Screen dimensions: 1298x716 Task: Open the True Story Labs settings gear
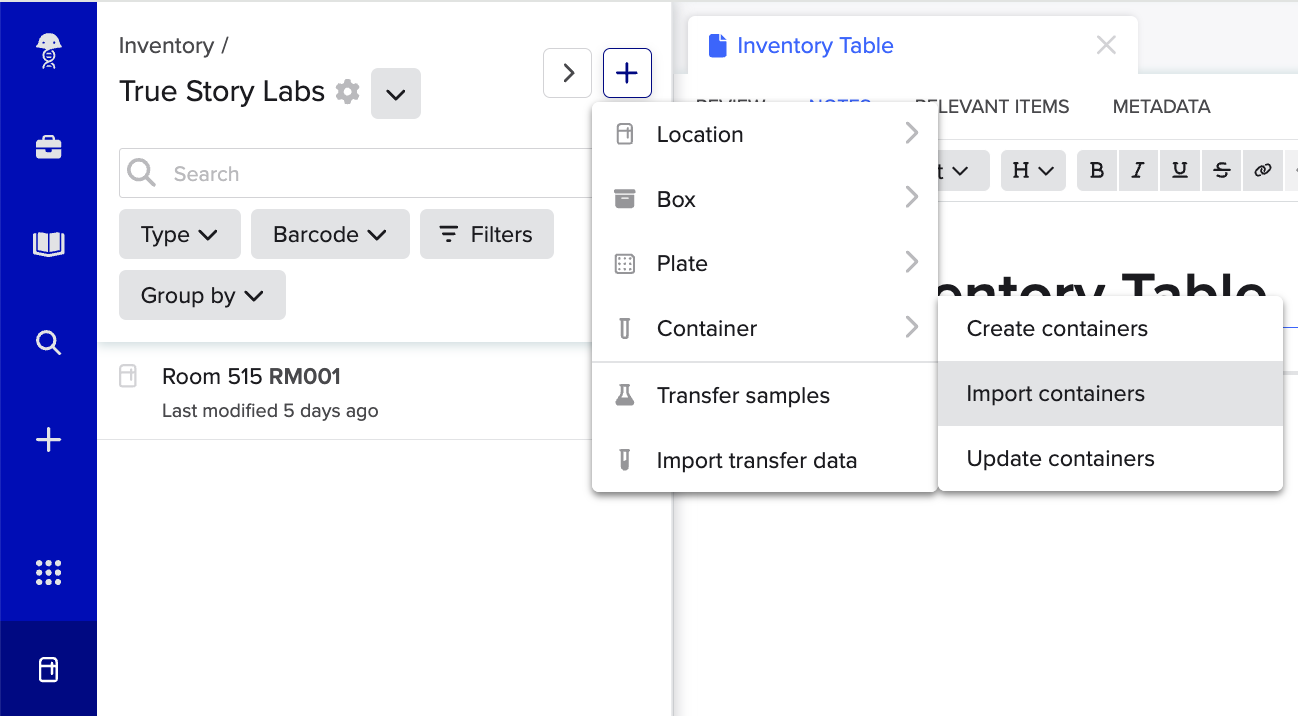click(x=347, y=91)
